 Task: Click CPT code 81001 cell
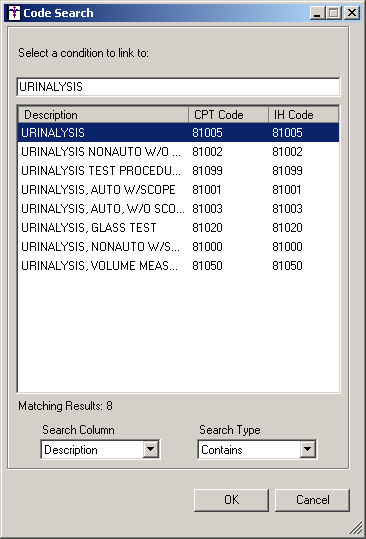pos(207,189)
